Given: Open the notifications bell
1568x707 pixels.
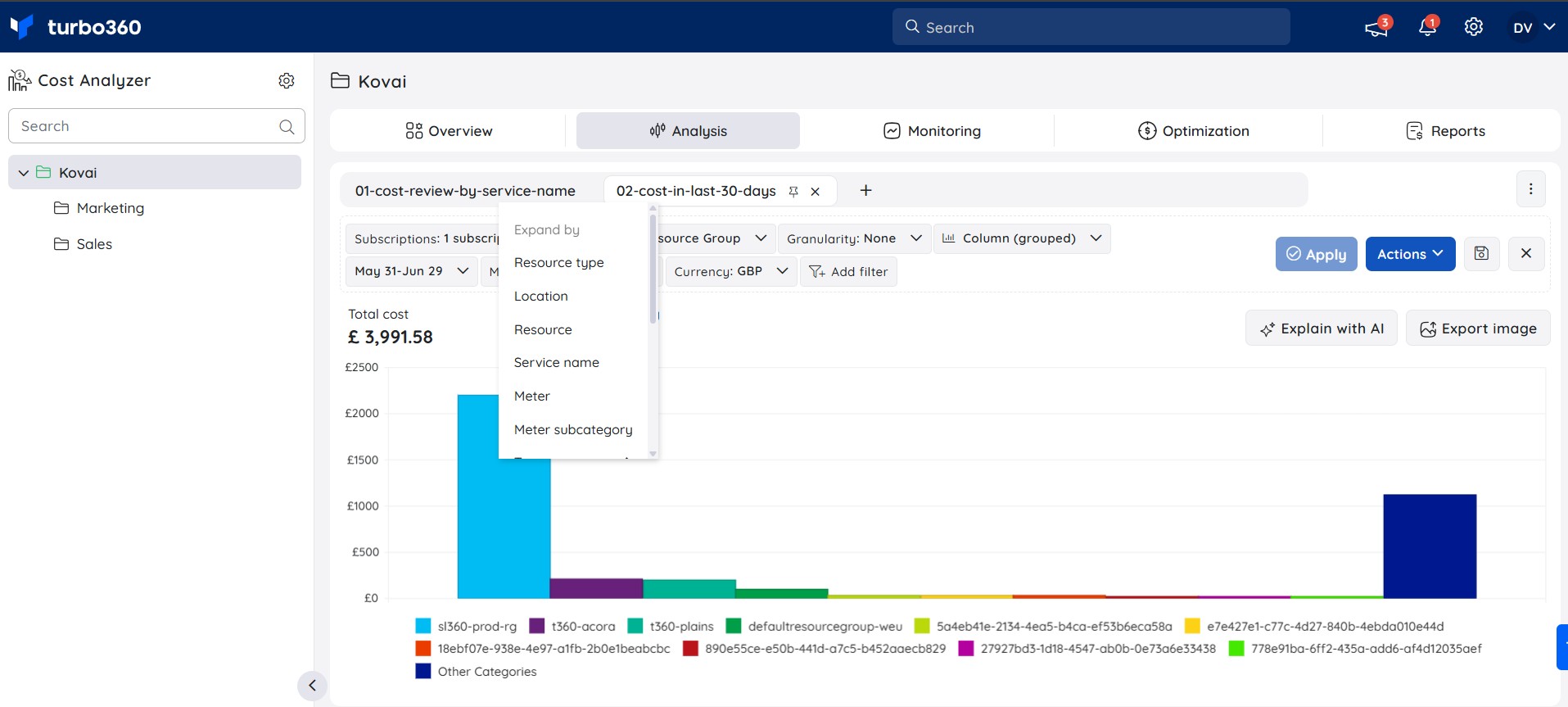Looking at the screenshot, I should (x=1427, y=27).
